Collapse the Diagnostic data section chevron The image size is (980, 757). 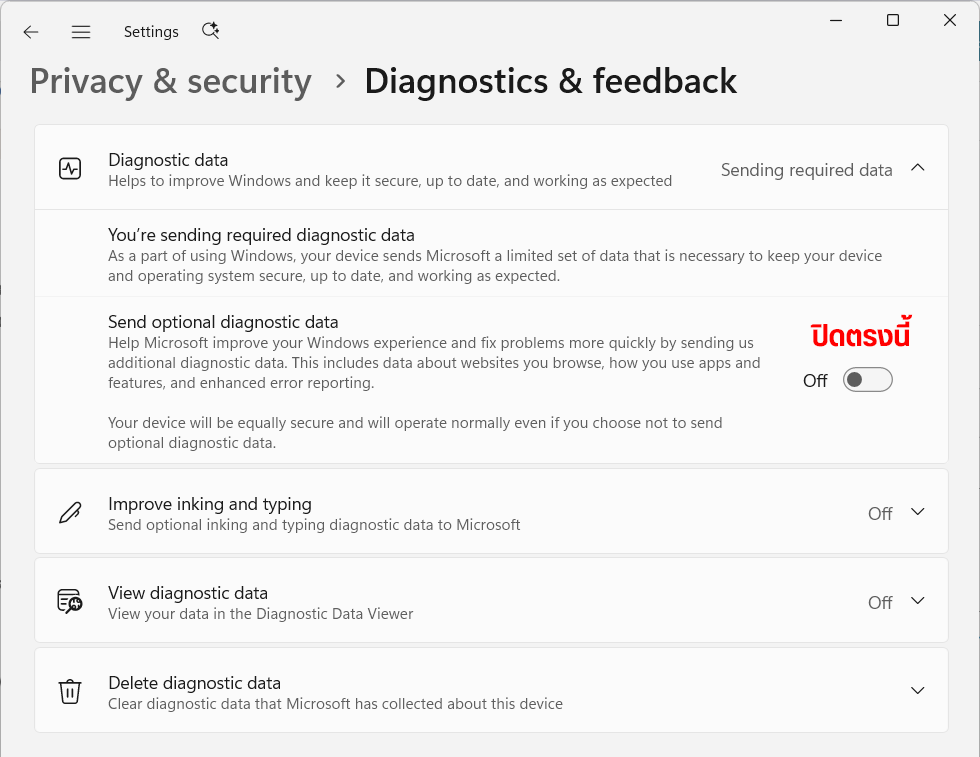click(x=918, y=168)
